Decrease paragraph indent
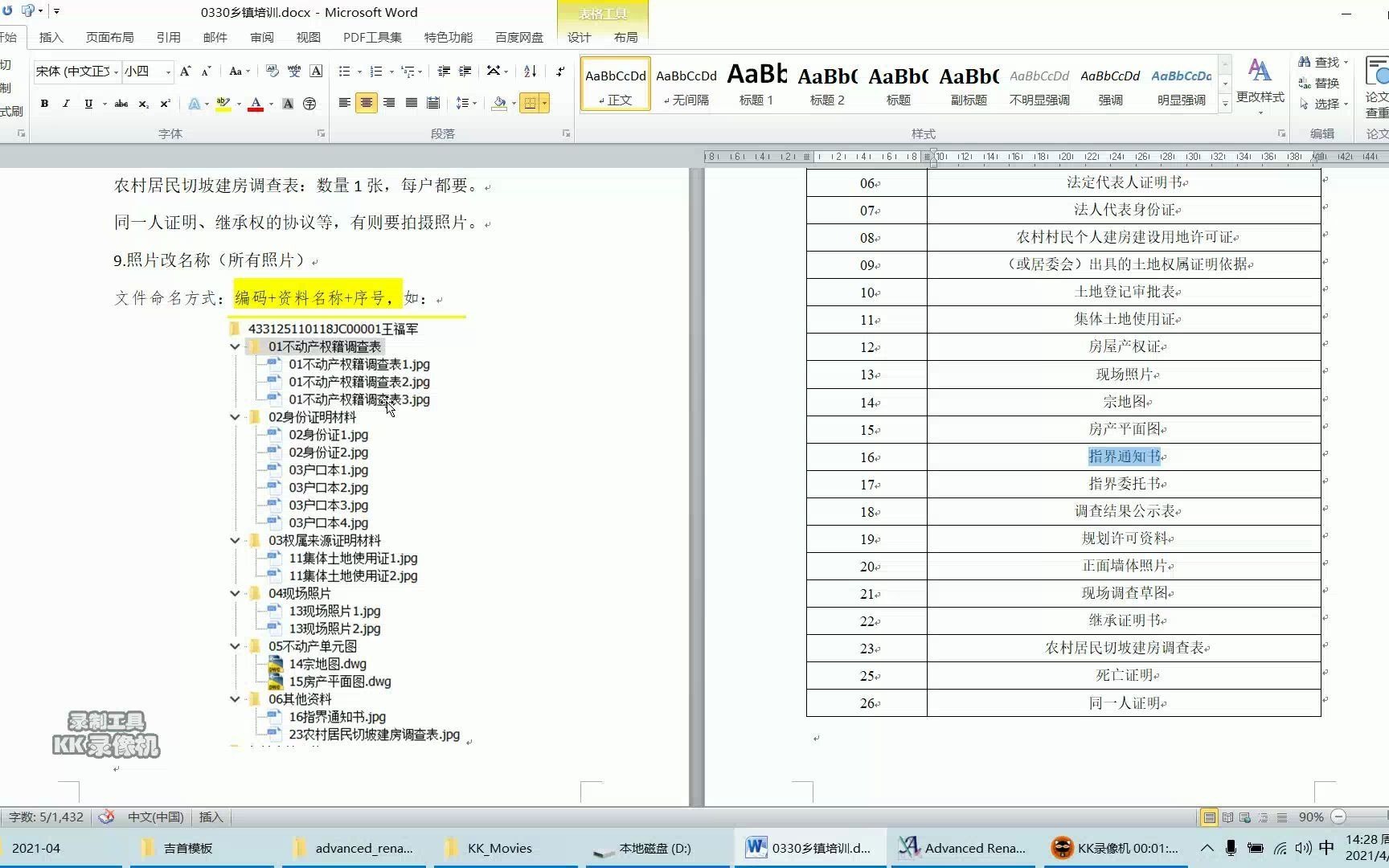The width and height of the screenshot is (1389, 868). (x=444, y=72)
